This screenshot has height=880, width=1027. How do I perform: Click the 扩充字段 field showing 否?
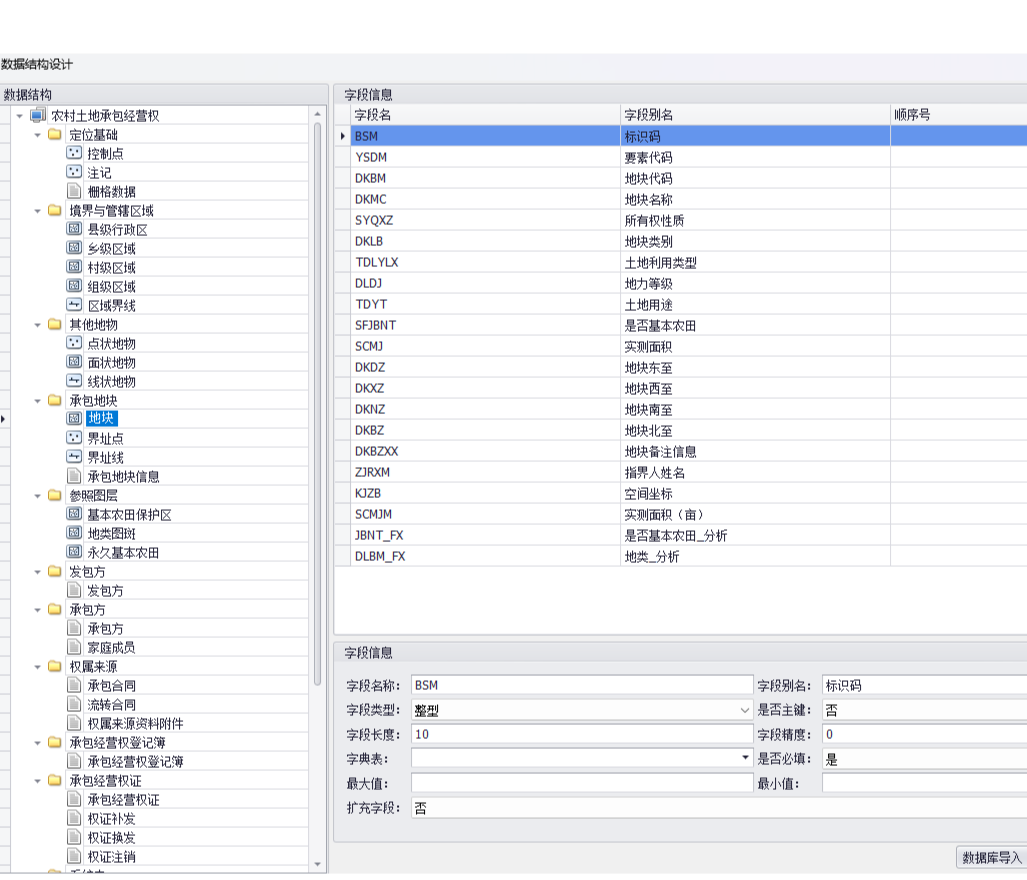pyautogui.click(x=719, y=808)
